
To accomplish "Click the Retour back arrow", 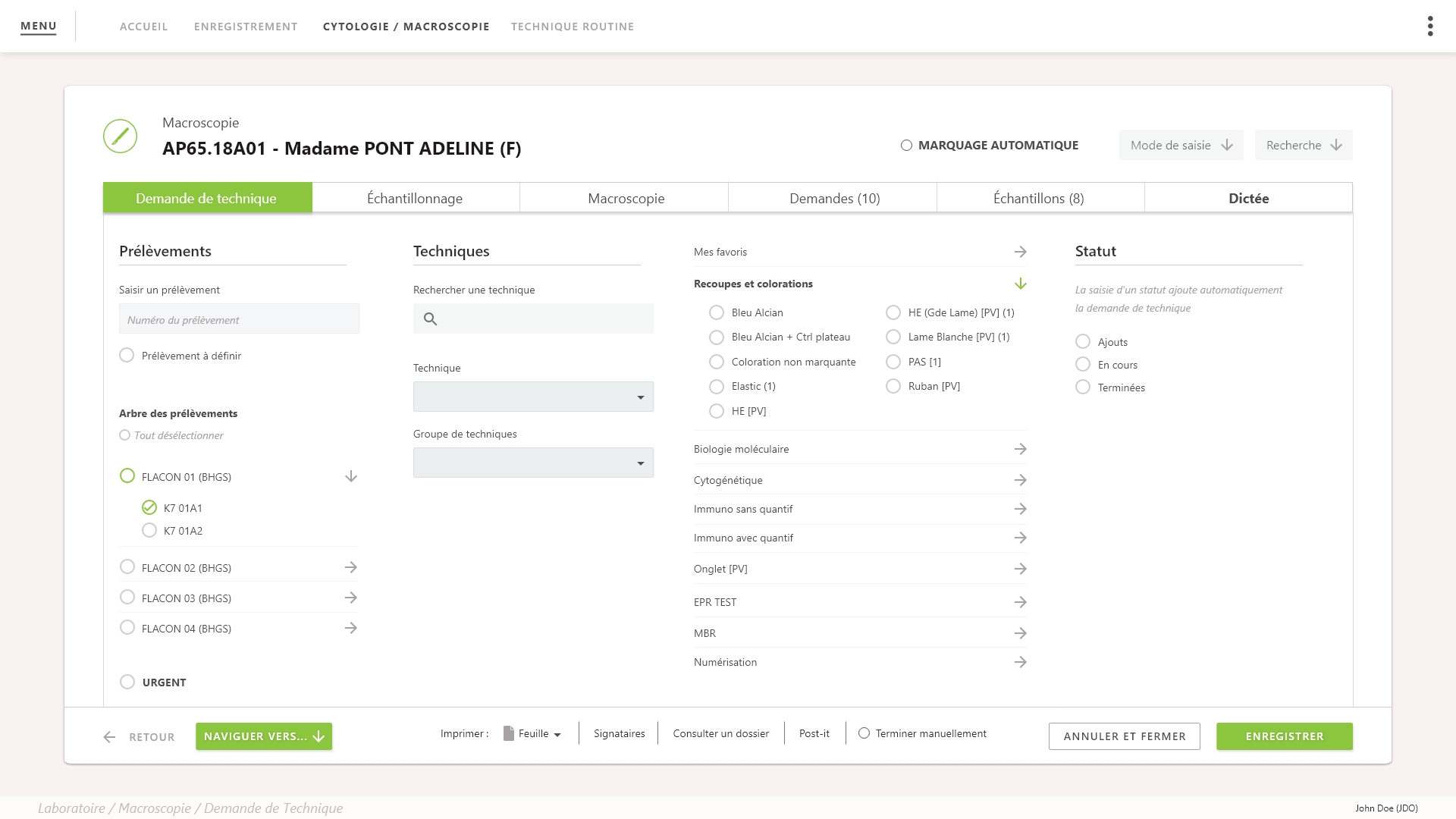I will (x=109, y=737).
